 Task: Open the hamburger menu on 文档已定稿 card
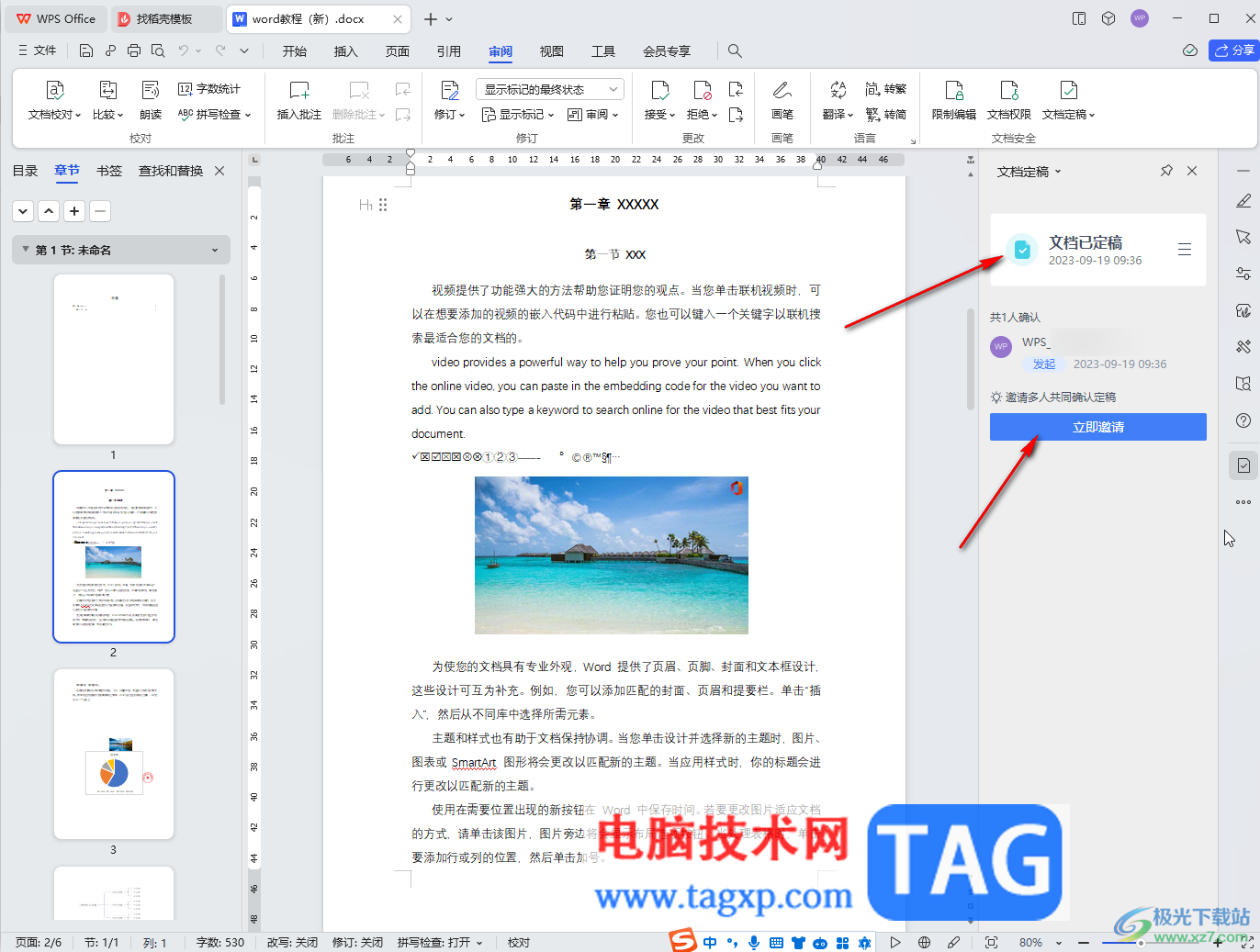(x=1185, y=250)
